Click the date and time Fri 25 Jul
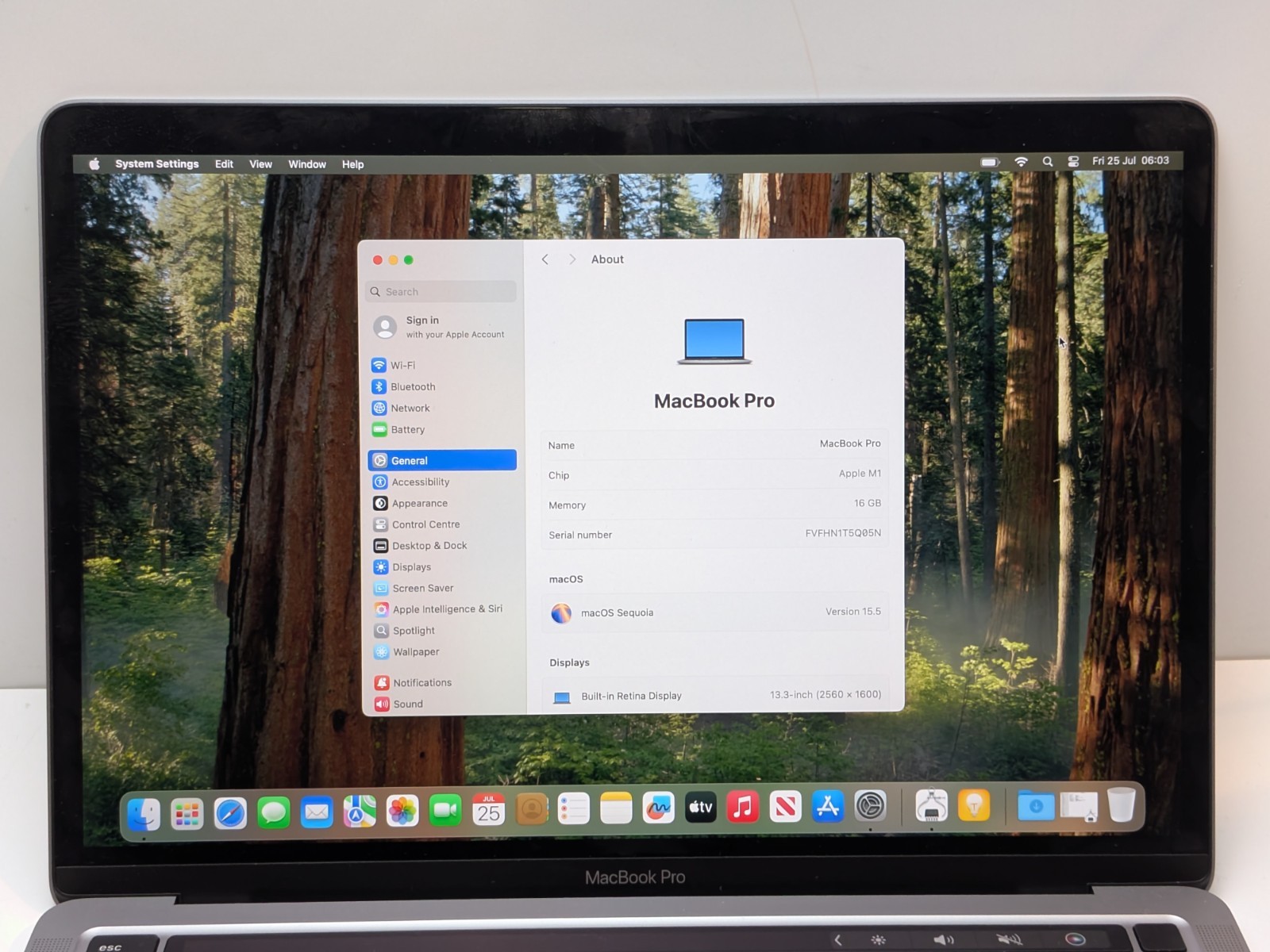1270x952 pixels. coord(1130,160)
